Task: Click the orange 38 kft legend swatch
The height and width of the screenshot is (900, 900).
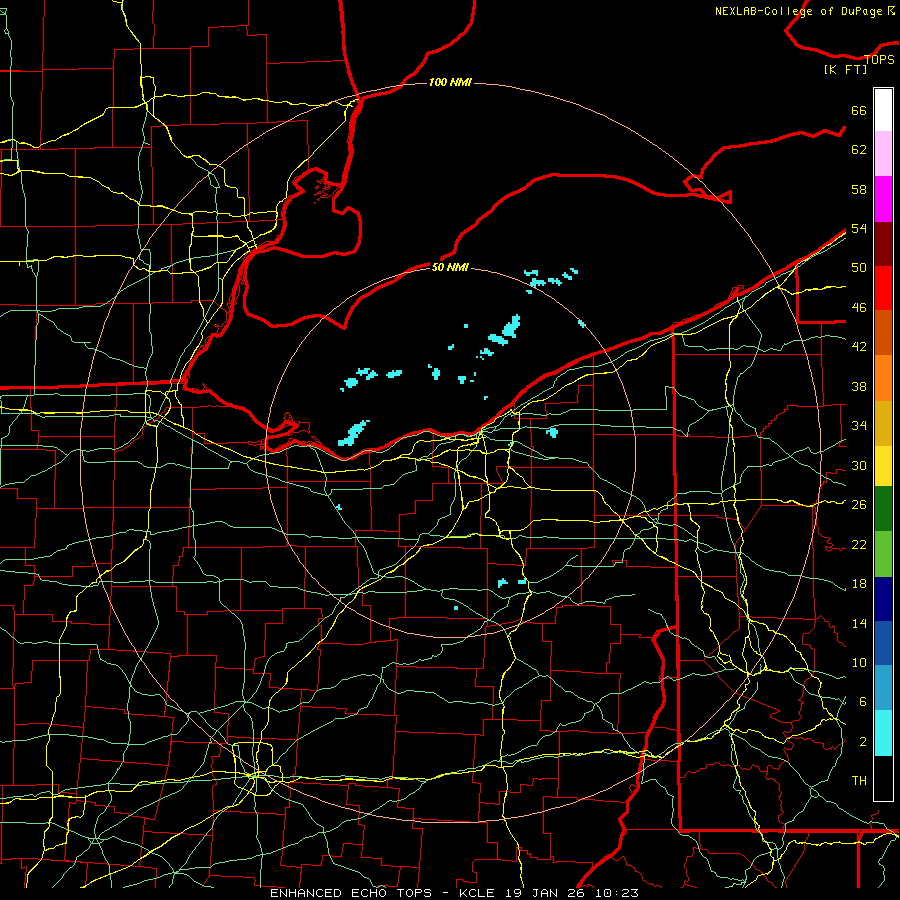Action: pos(883,378)
